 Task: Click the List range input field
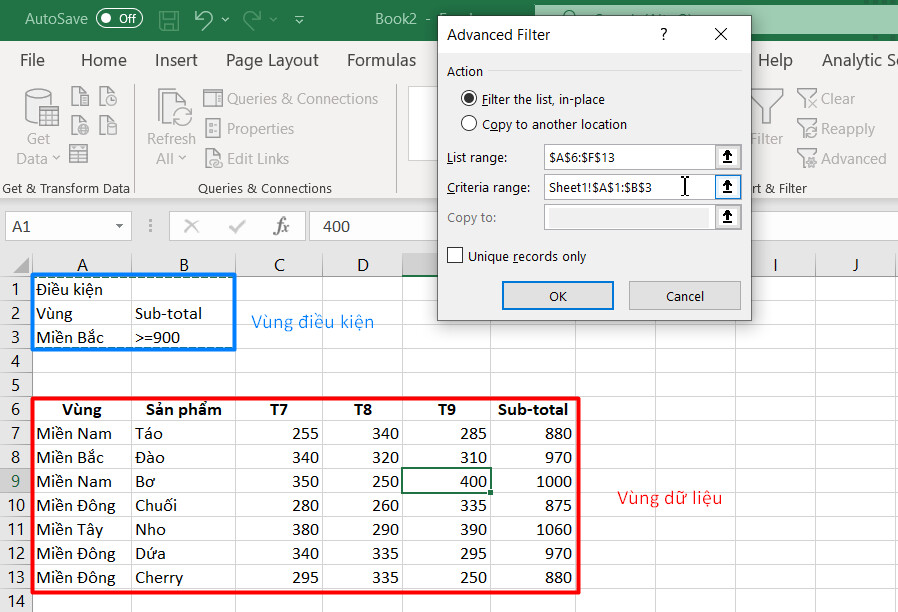coord(629,157)
